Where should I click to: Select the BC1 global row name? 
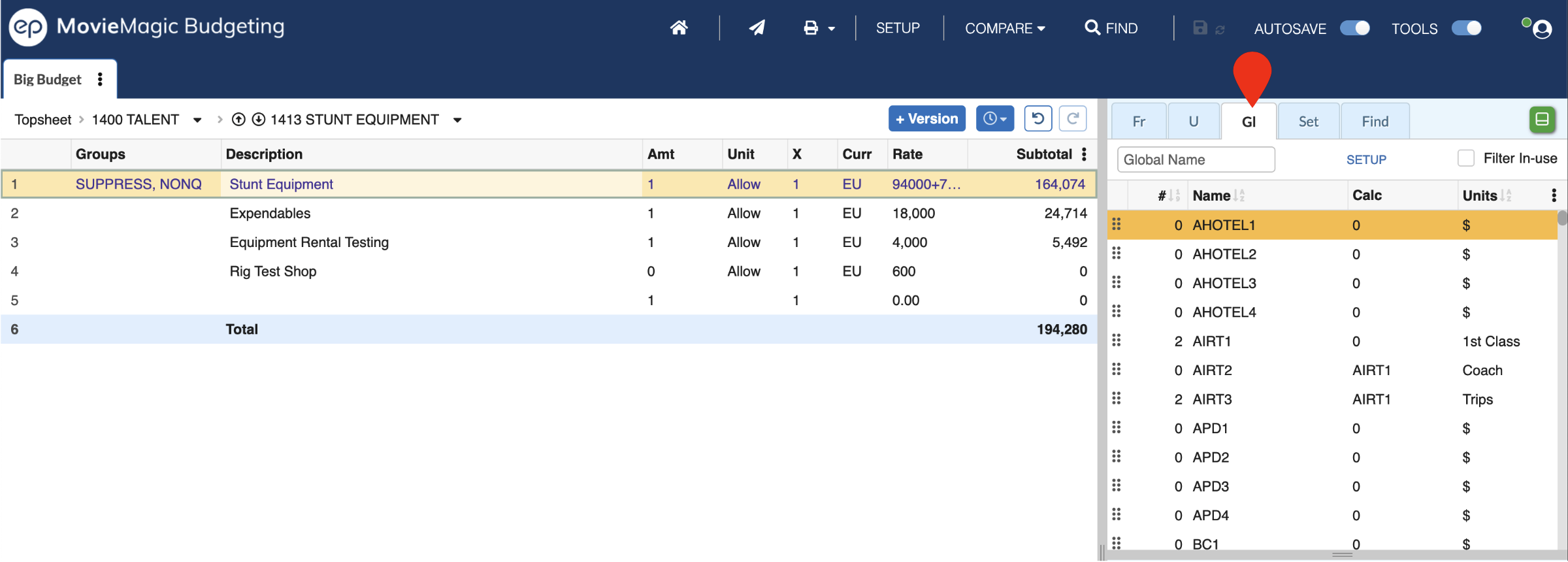click(x=1205, y=544)
